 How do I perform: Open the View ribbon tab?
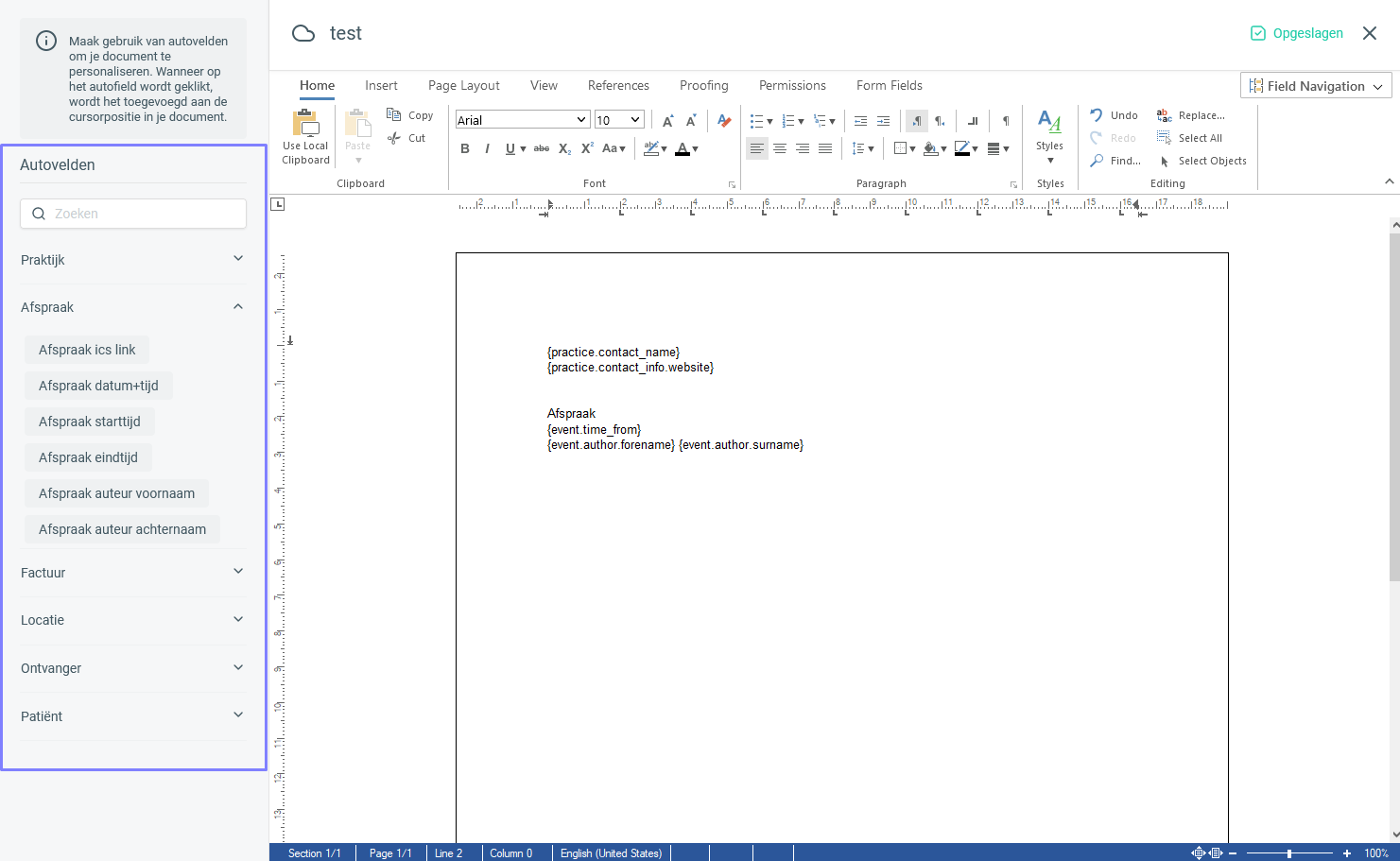pos(544,85)
